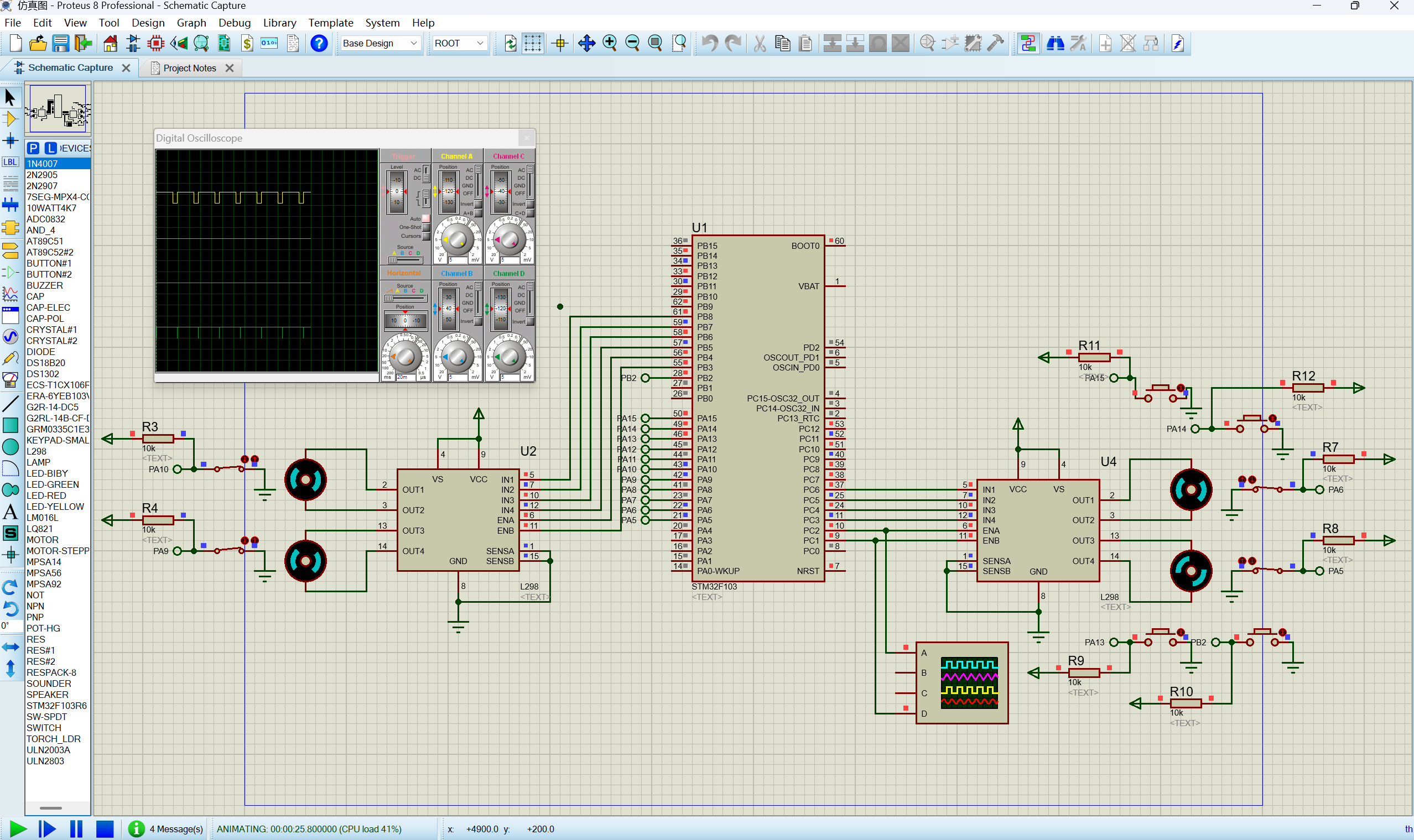Toggle Invert for Channel D
1414x840 pixels.
click(531, 321)
